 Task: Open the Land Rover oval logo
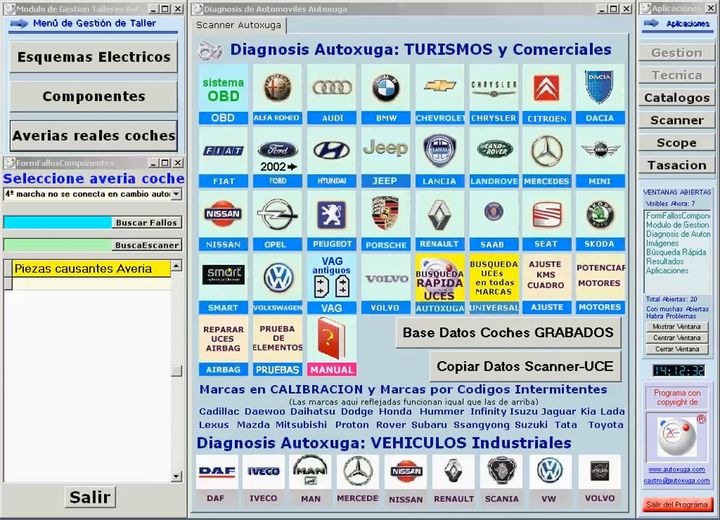[494, 151]
